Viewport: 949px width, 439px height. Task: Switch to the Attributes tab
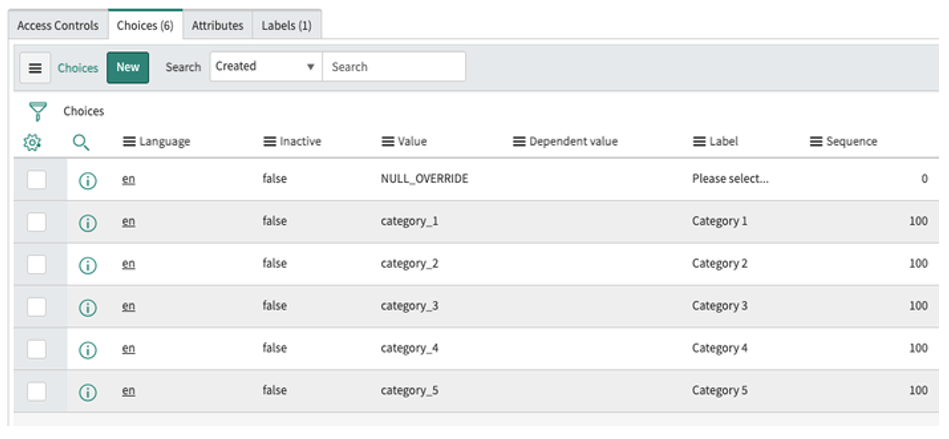click(217, 25)
